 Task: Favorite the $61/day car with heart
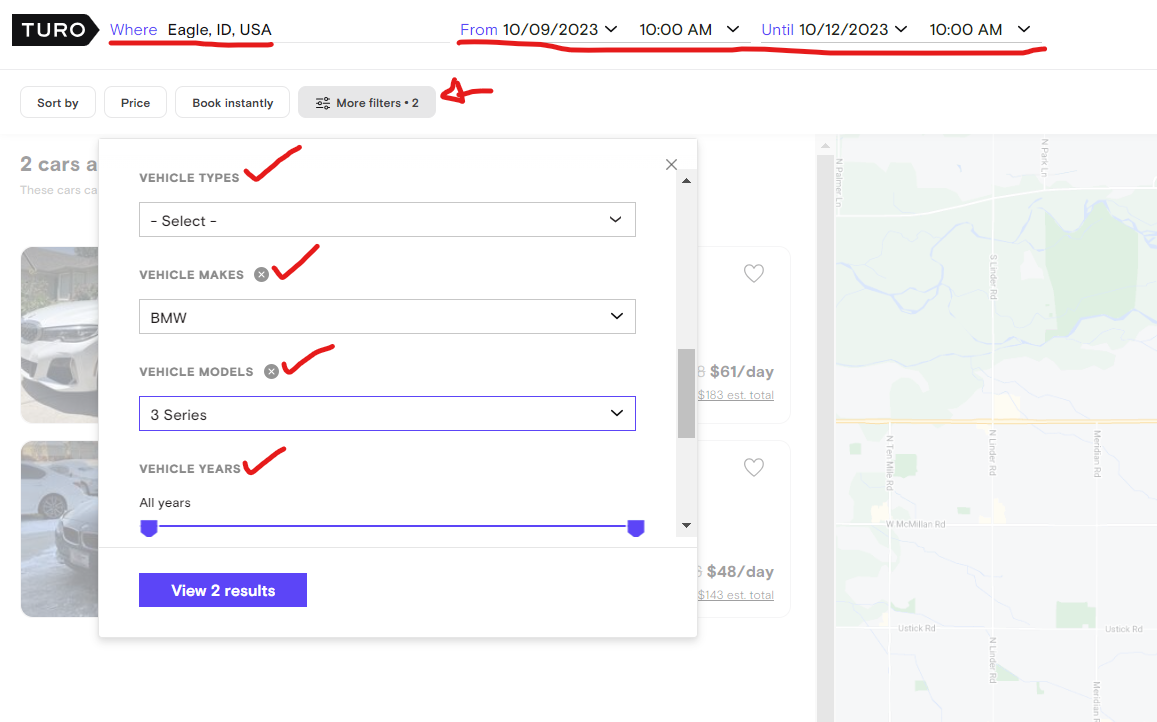[753, 273]
